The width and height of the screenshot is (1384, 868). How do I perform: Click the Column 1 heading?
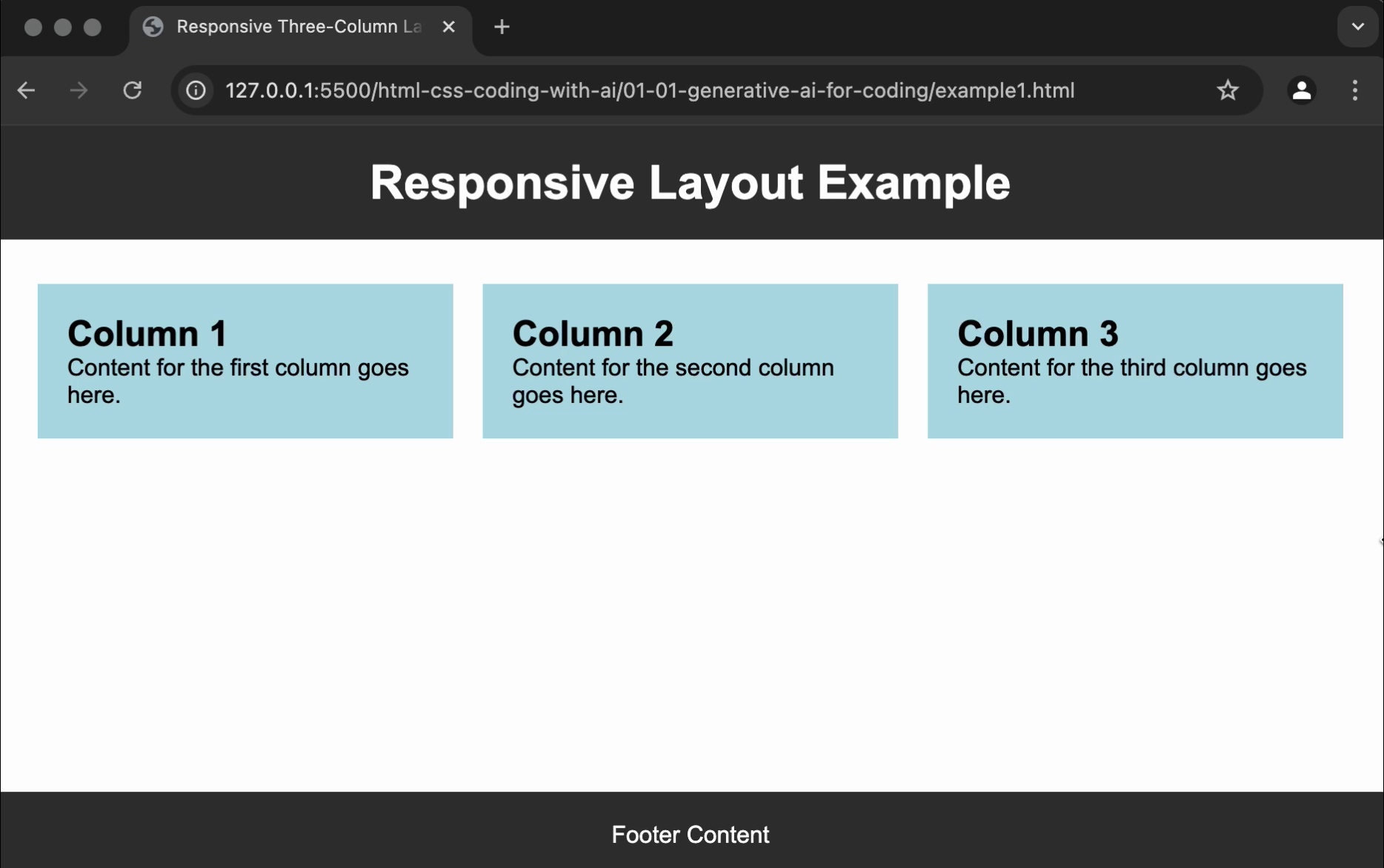pyautogui.click(x=147, y=333)
